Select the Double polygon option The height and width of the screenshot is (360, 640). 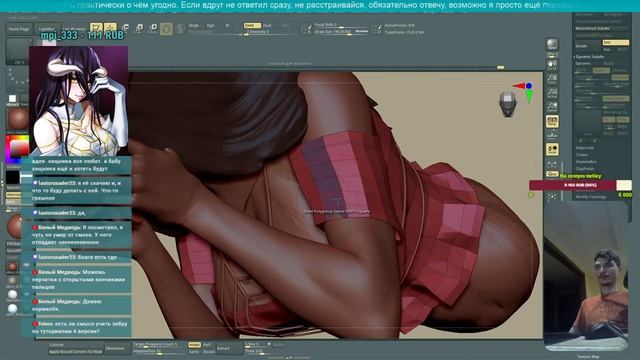(209, 351)
